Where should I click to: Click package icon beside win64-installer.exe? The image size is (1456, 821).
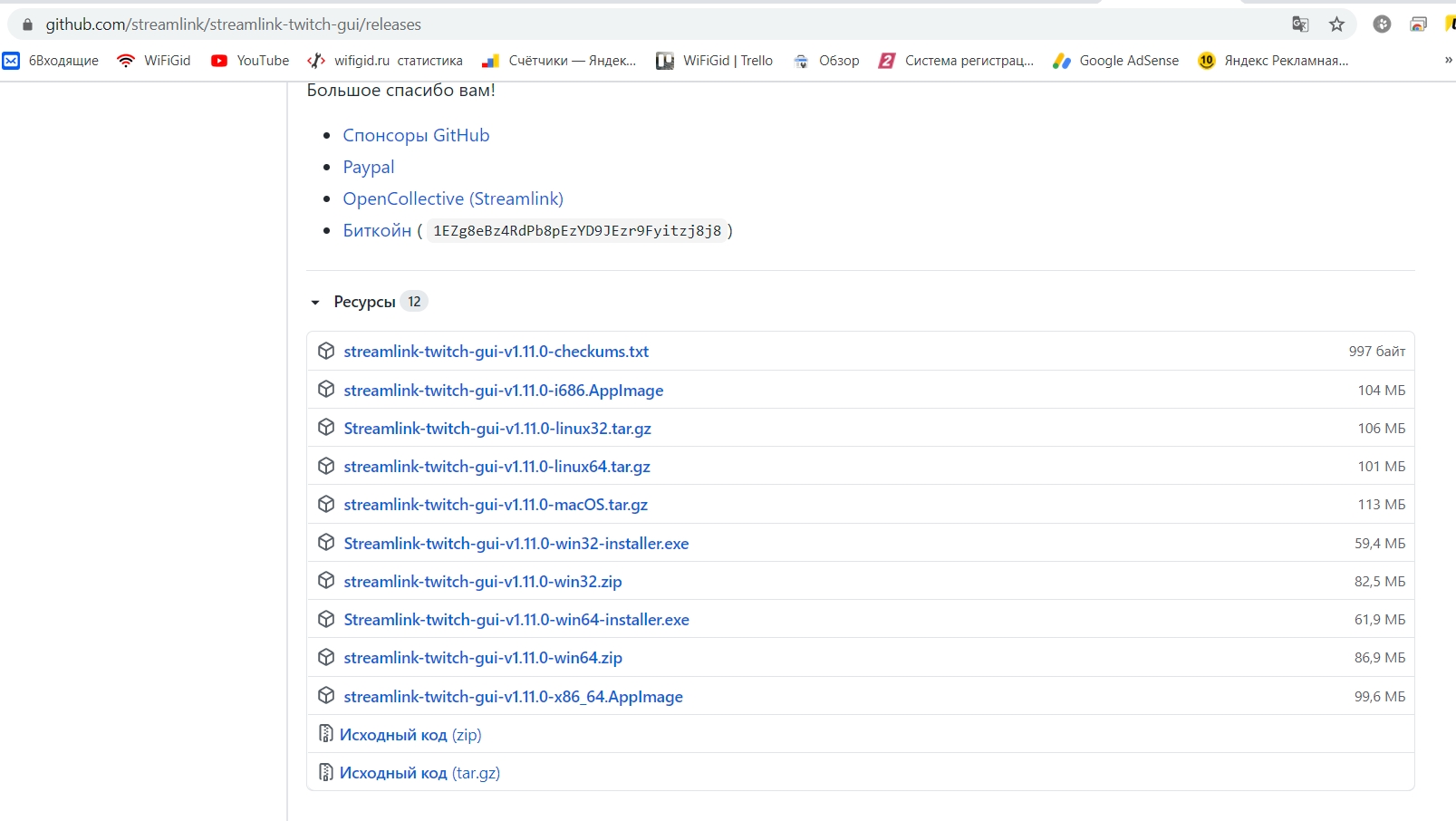coord(326,619)
